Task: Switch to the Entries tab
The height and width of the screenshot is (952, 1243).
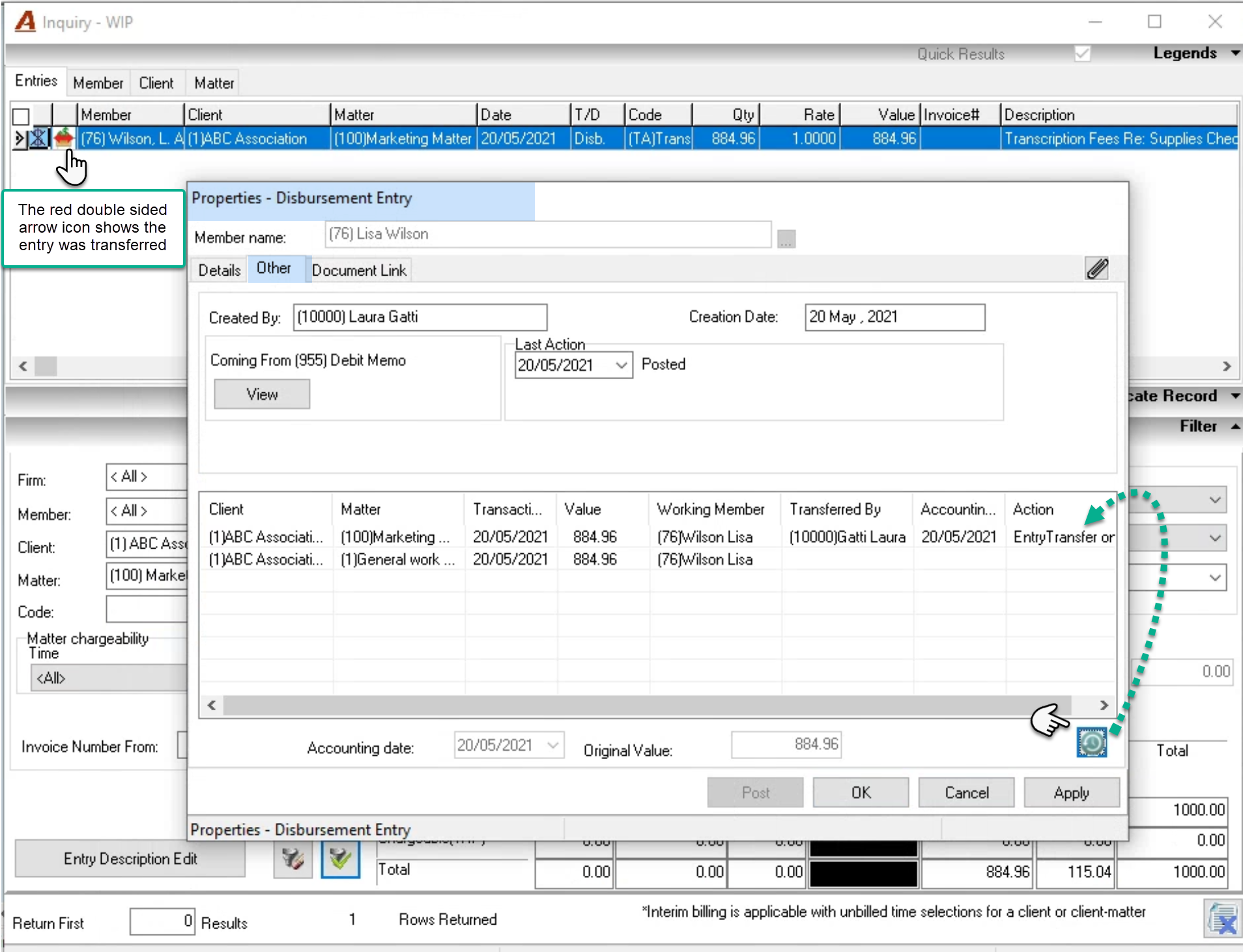Action: pyautogui.click(x=36, y=81)
